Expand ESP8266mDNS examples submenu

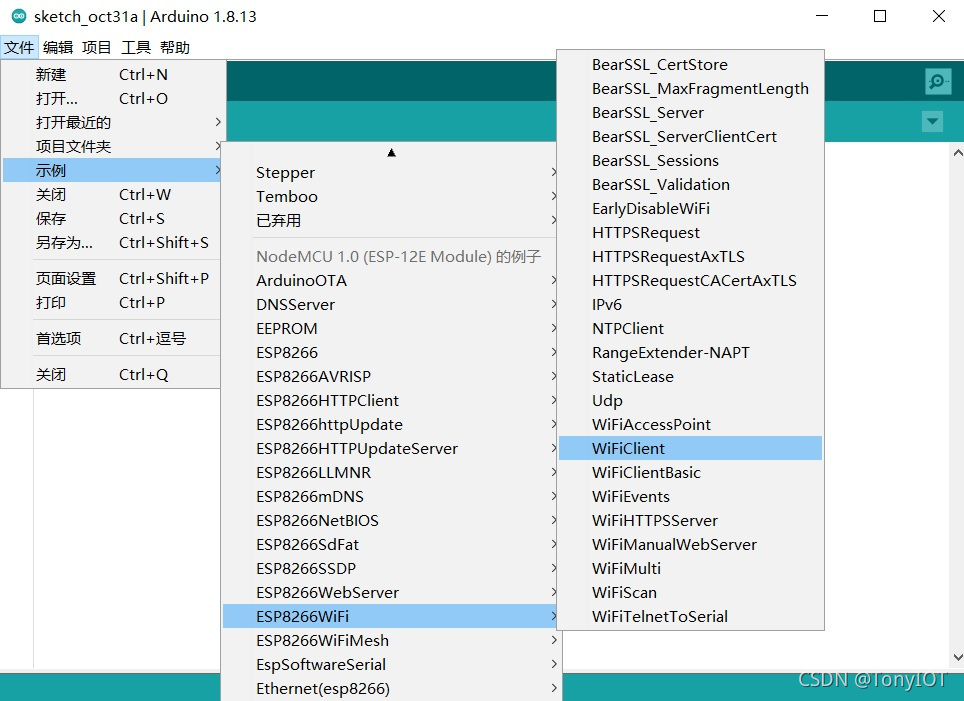tap(390, 496)
